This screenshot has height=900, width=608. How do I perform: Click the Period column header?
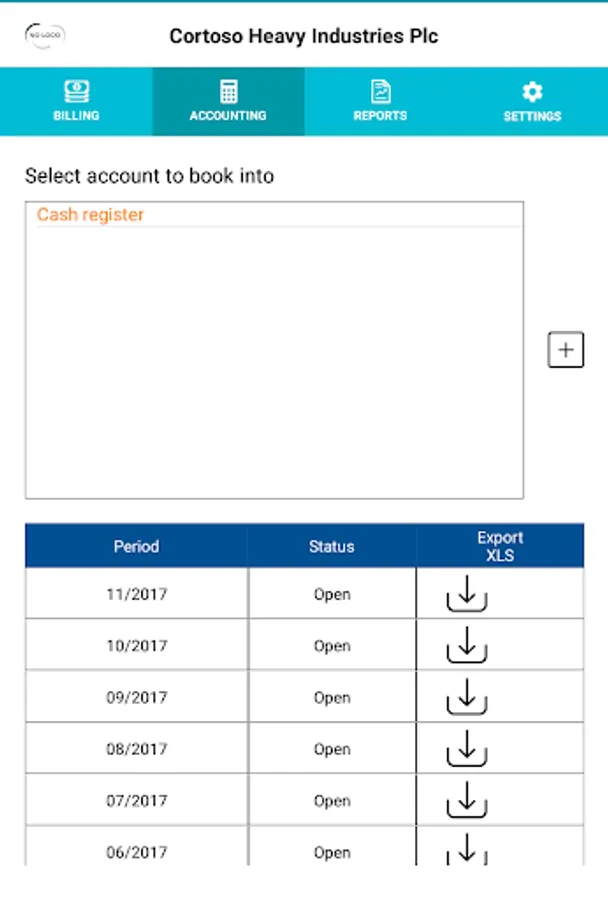136,547
